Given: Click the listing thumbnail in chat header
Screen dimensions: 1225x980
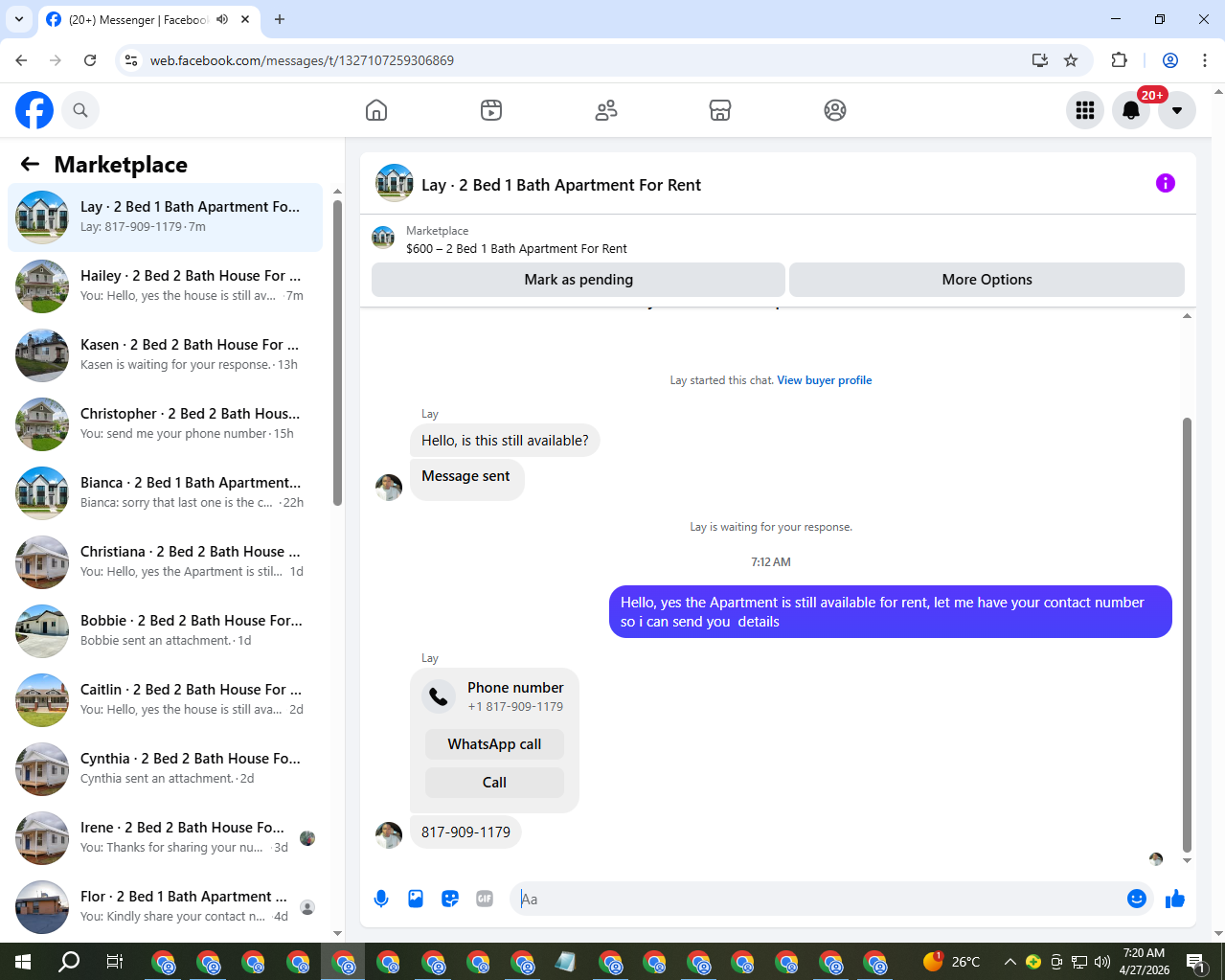Looking at the screenshot, I should point(395,183).
